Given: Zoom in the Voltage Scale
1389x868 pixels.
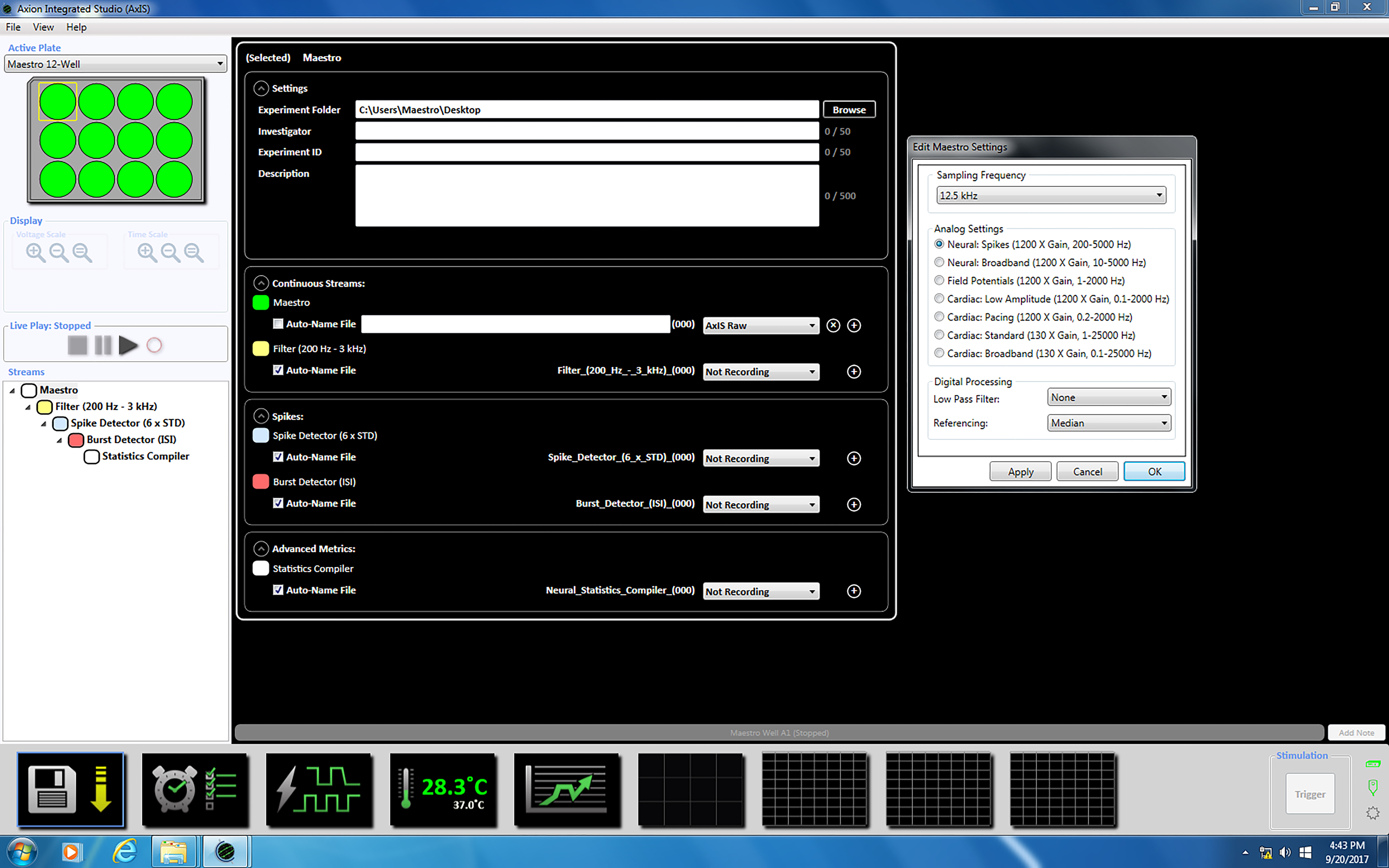Looking at the screenshot, I should click(x=36, y=252).
